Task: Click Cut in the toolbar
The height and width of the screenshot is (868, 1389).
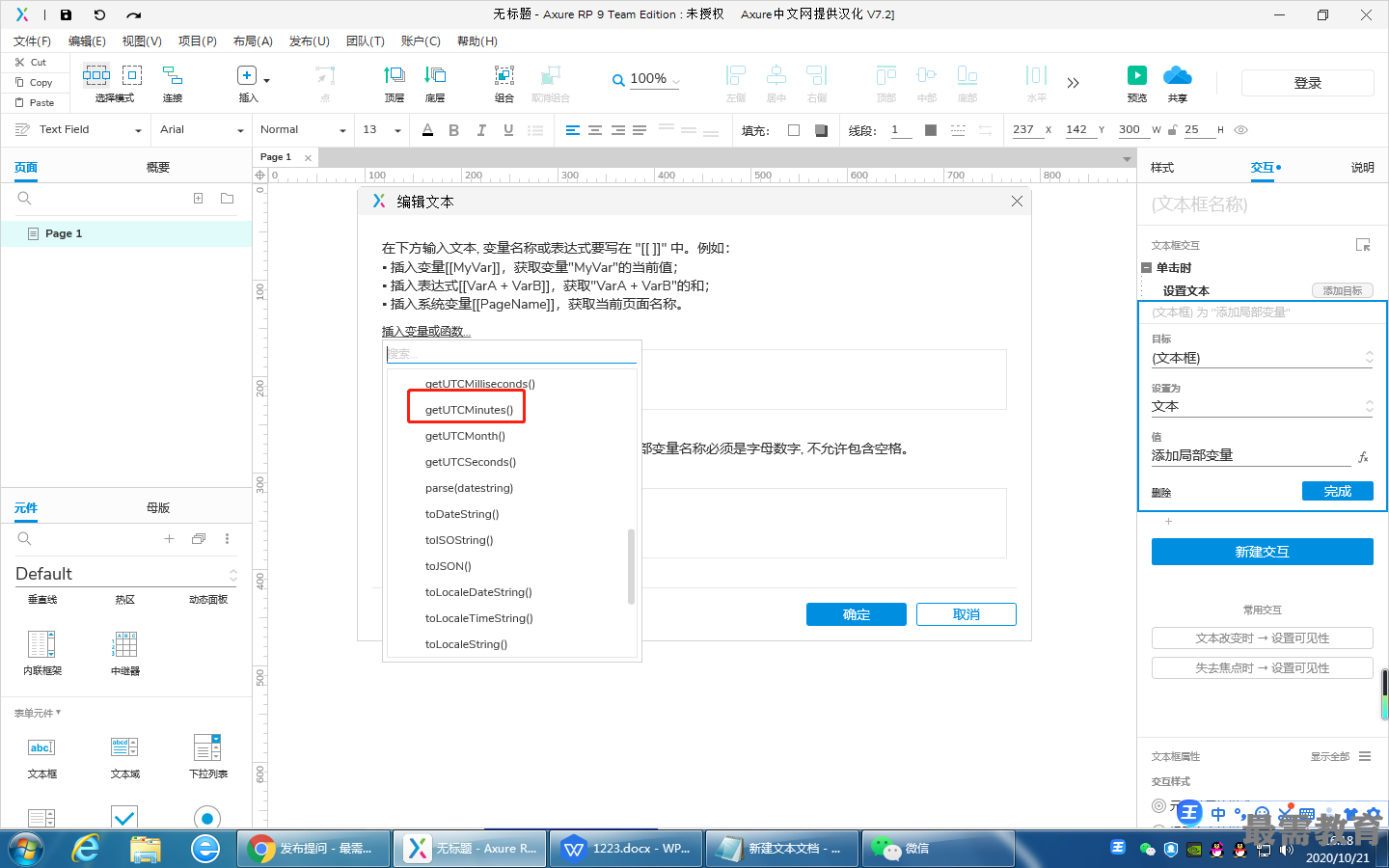Action: coord(30,62)
